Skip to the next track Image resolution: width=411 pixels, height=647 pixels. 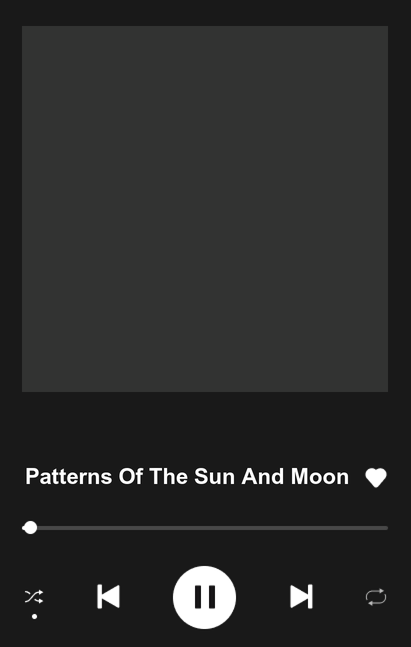click(x=301, y=596)
